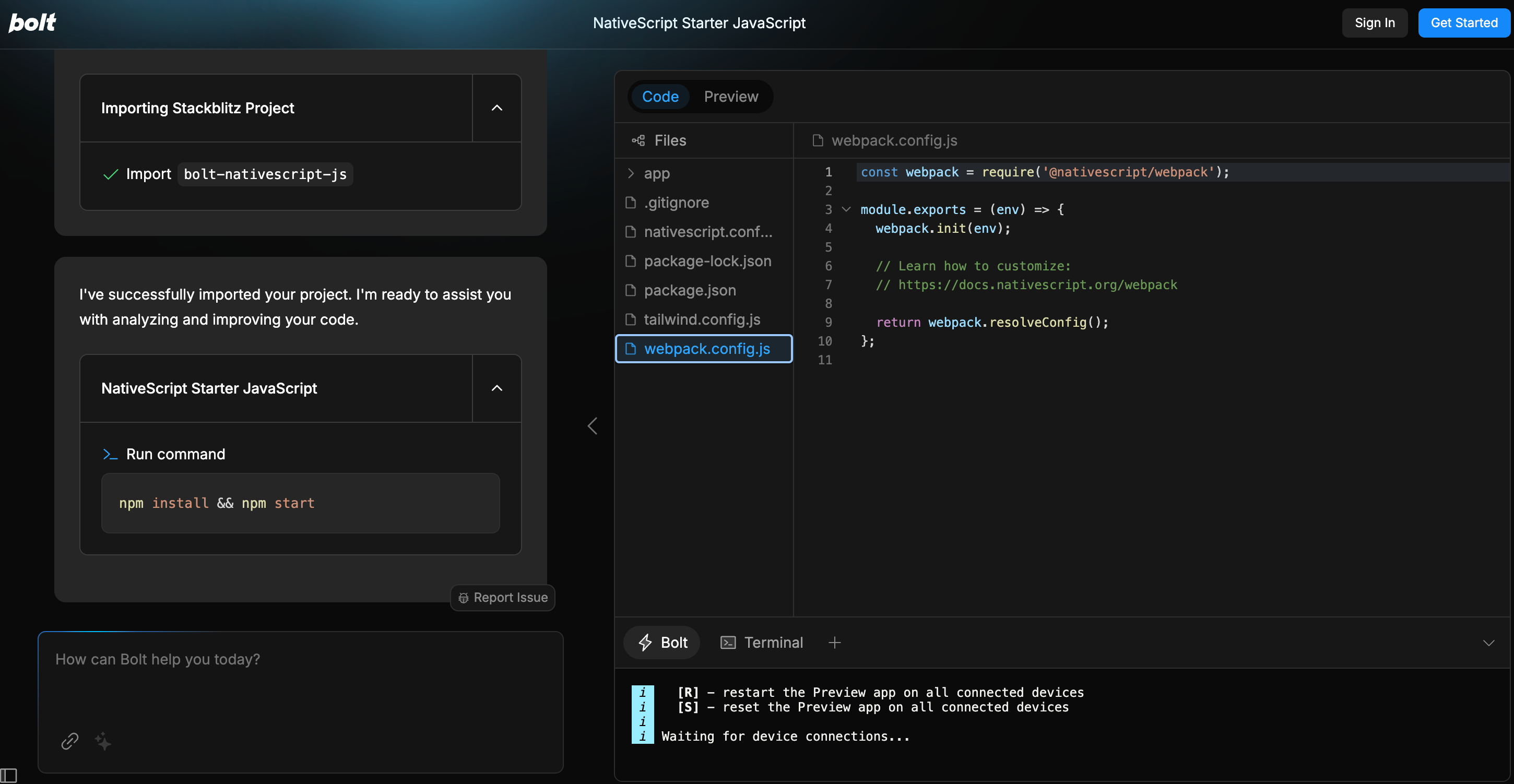1514x784 pixels.
Task: Click the enhance prompt sparkle icon
Action: (x=103, y=741)
